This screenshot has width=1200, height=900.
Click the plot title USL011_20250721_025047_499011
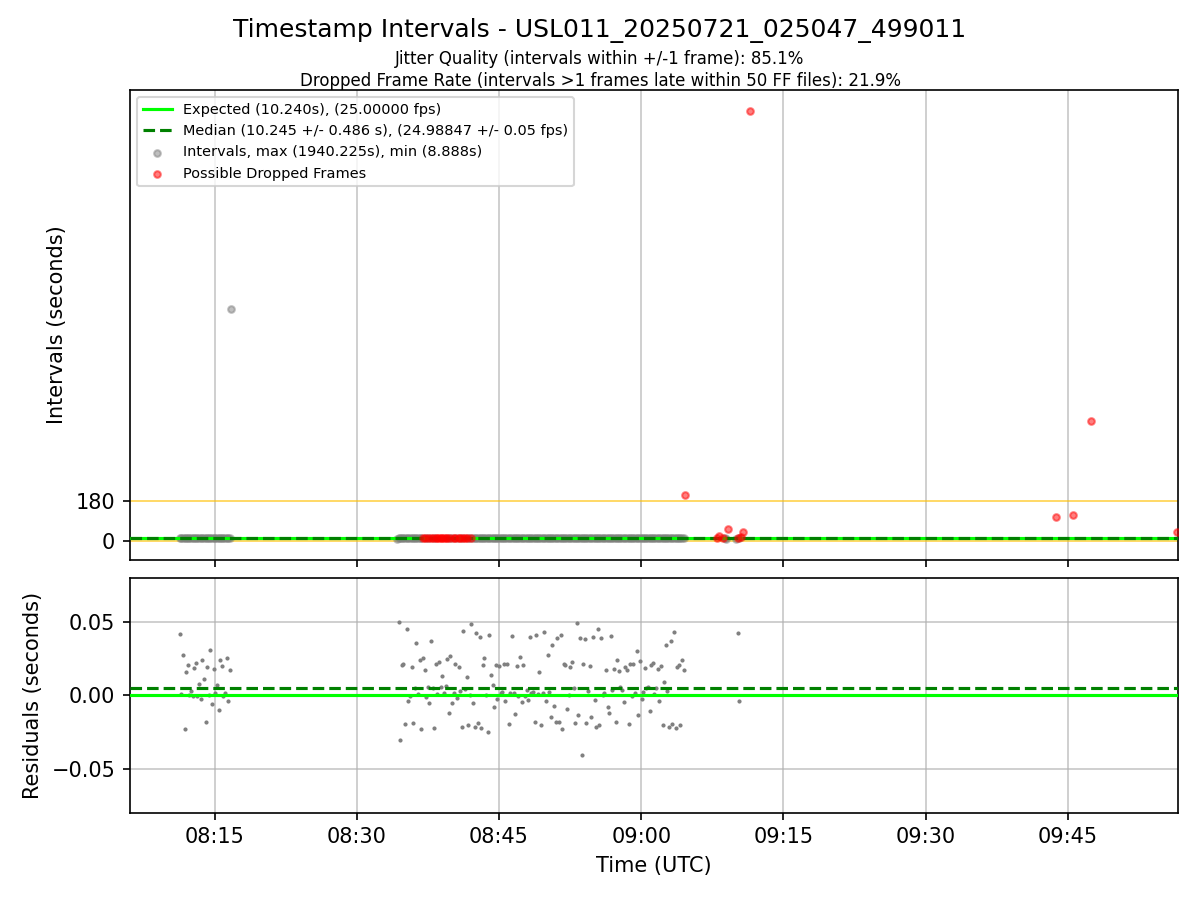pyautogui.click(x=600, y=29)
